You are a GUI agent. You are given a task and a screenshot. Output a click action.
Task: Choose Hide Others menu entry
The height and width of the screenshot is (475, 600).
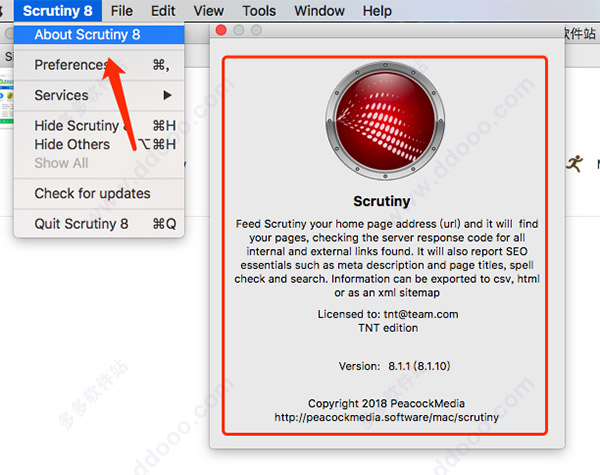tap(99, 144)
